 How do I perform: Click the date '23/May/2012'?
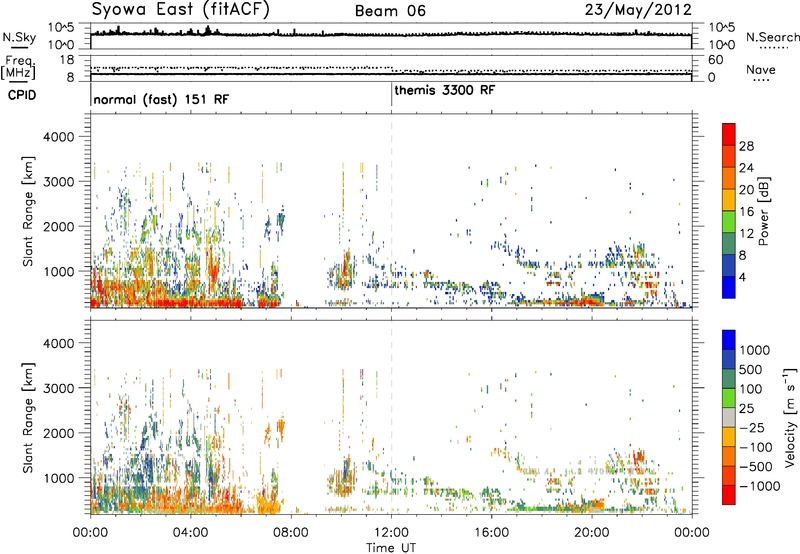coord(638,10)
